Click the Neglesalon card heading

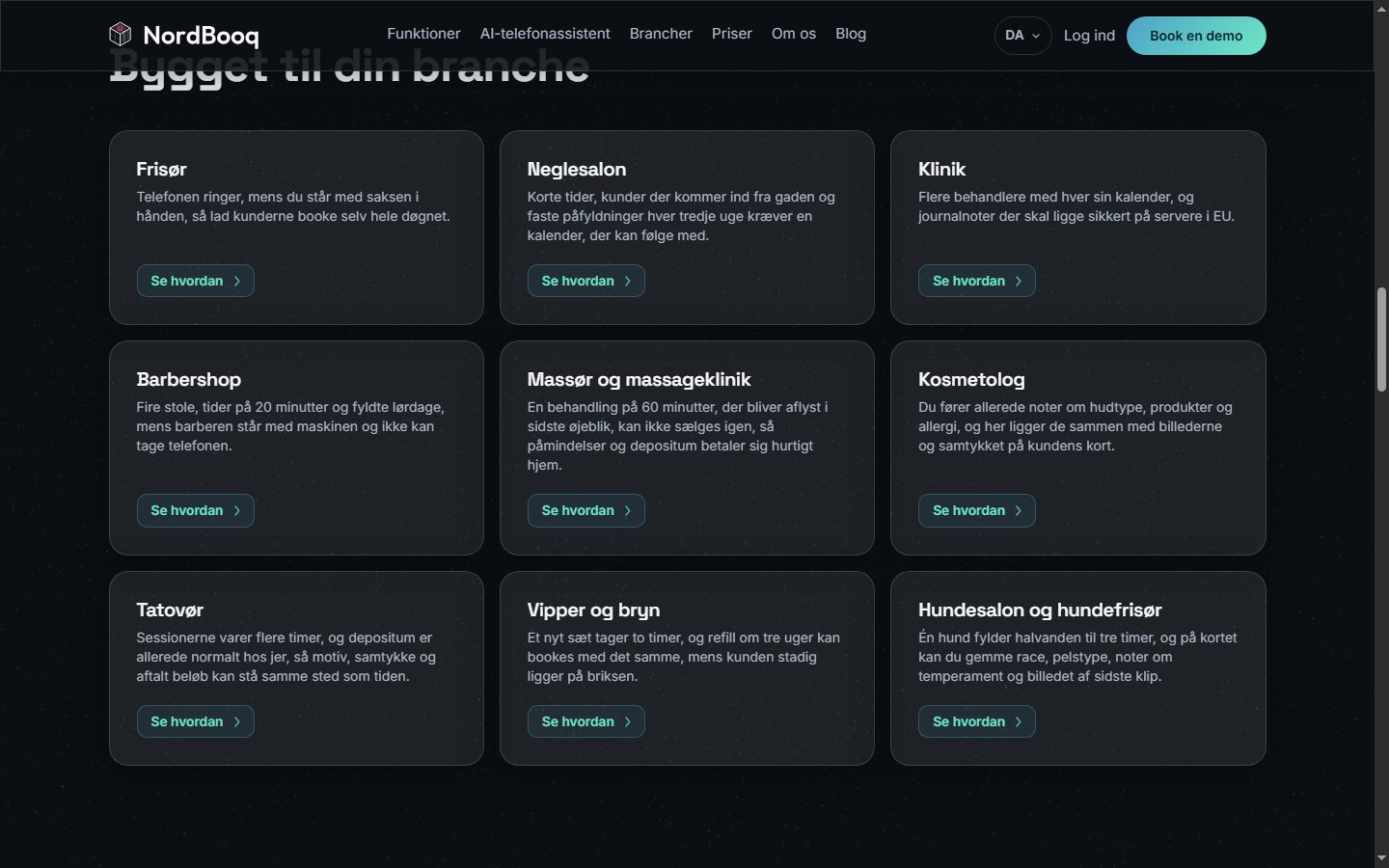577,169
